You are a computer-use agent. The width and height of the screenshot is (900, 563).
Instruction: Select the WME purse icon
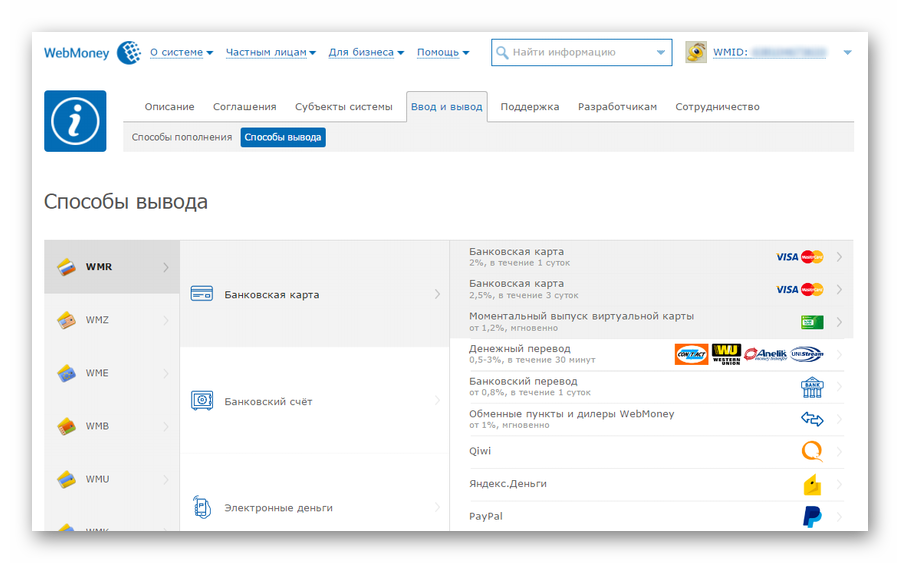[x=67, y=373]
